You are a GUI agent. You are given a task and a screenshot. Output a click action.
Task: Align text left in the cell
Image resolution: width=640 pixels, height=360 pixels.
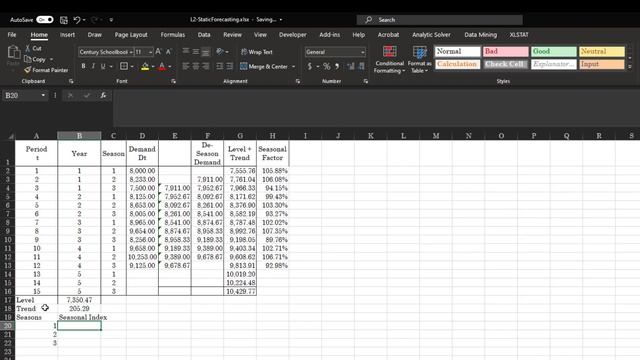[186, 66]
